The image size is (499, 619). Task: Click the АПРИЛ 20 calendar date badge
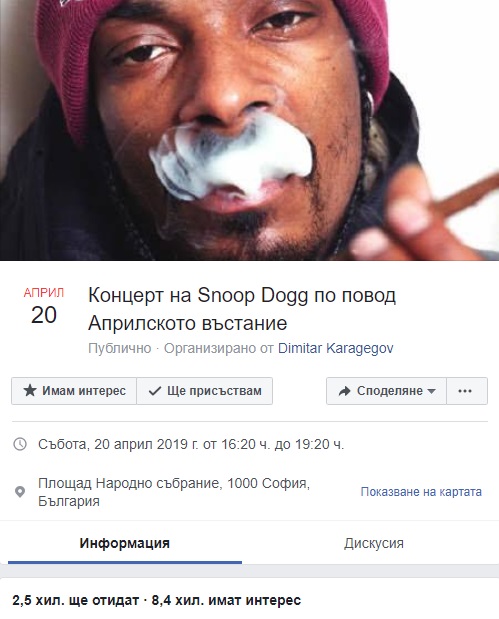pyautogui.click(x=43, y=306)
